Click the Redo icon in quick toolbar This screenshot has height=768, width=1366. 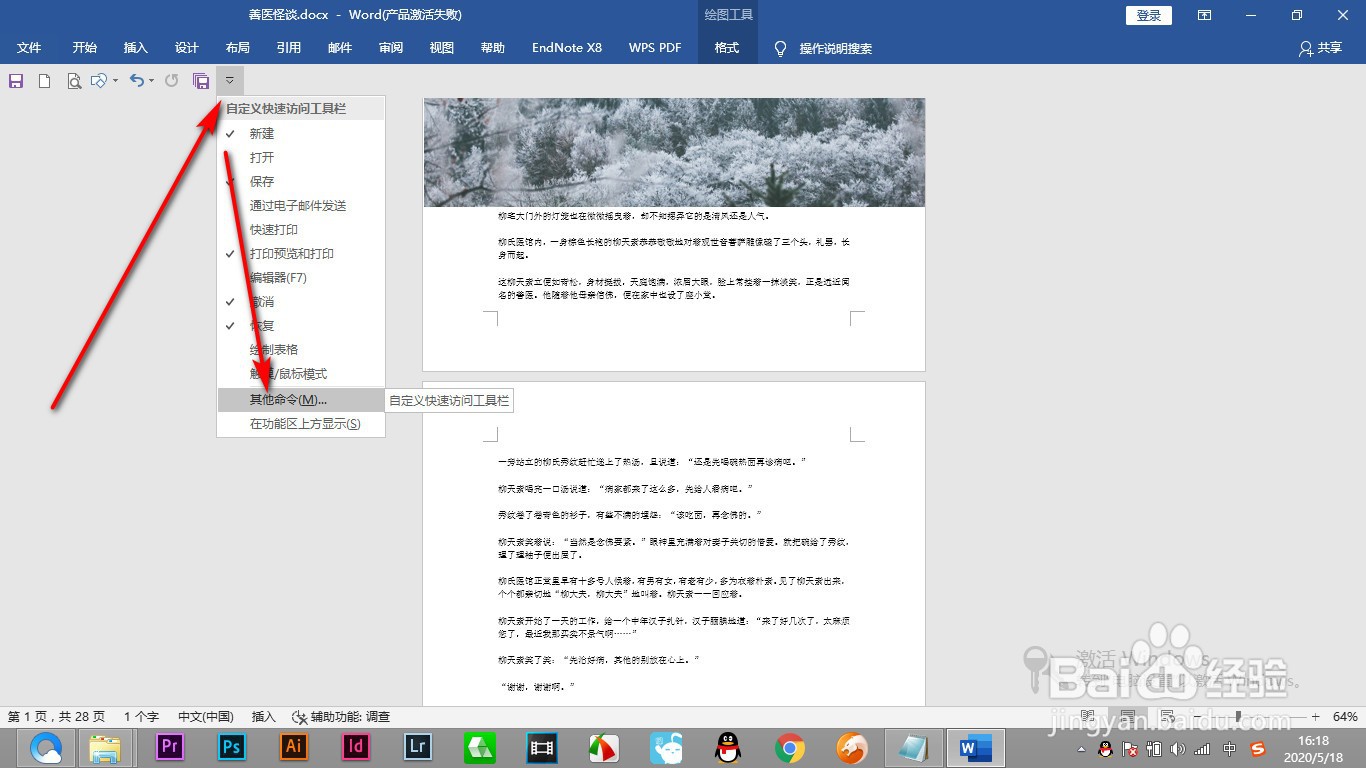[172, 81]
